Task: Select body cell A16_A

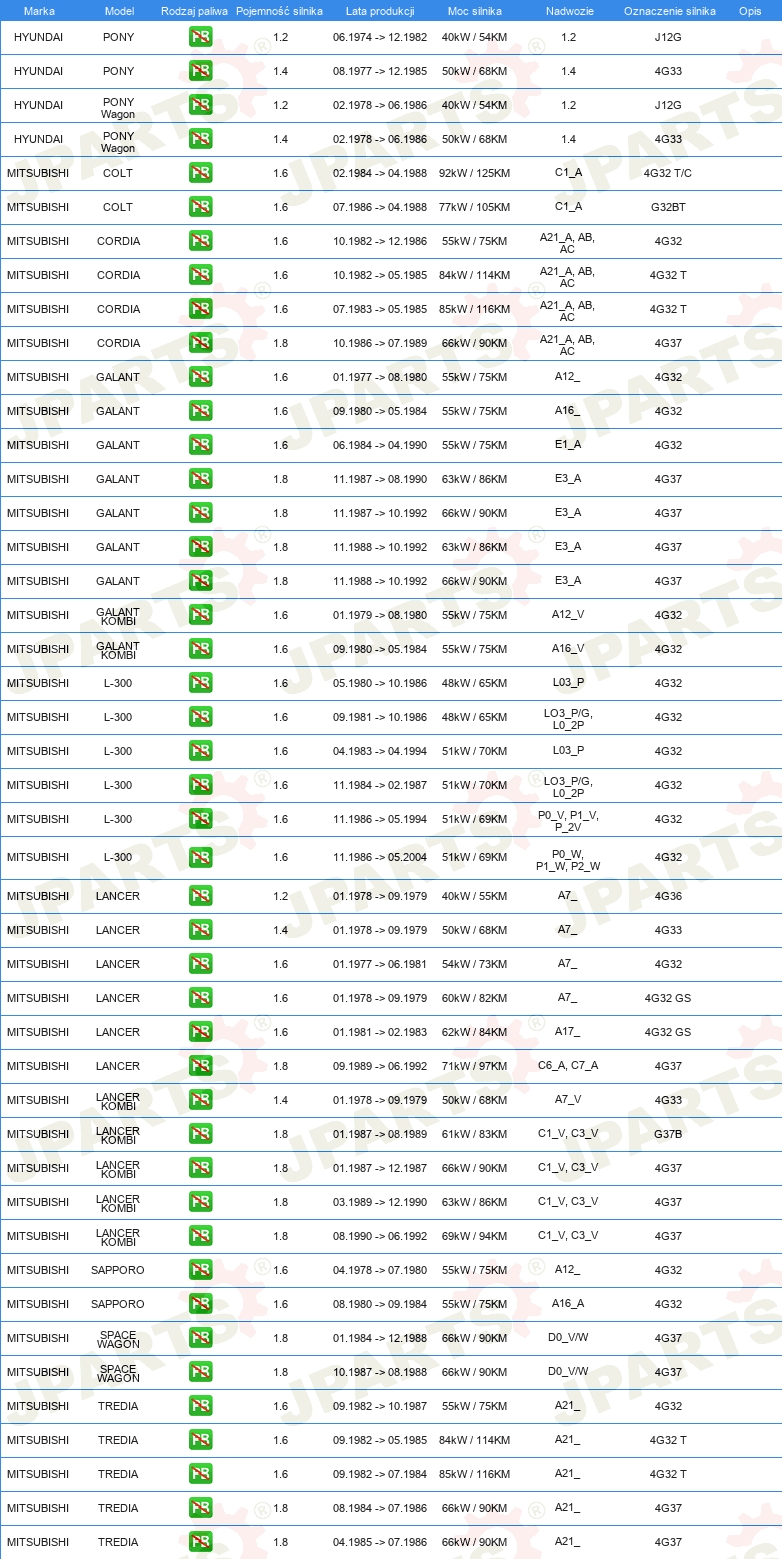Action: point(568,1304)
